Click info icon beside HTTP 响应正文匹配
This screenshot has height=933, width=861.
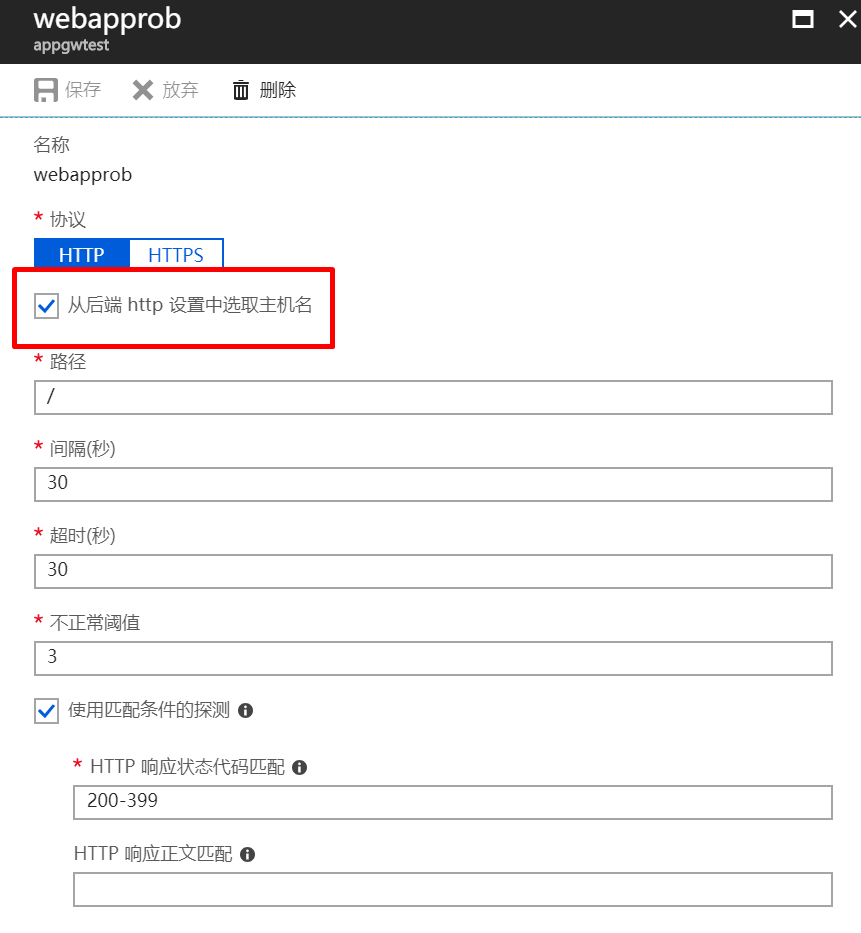click(247, 854)
